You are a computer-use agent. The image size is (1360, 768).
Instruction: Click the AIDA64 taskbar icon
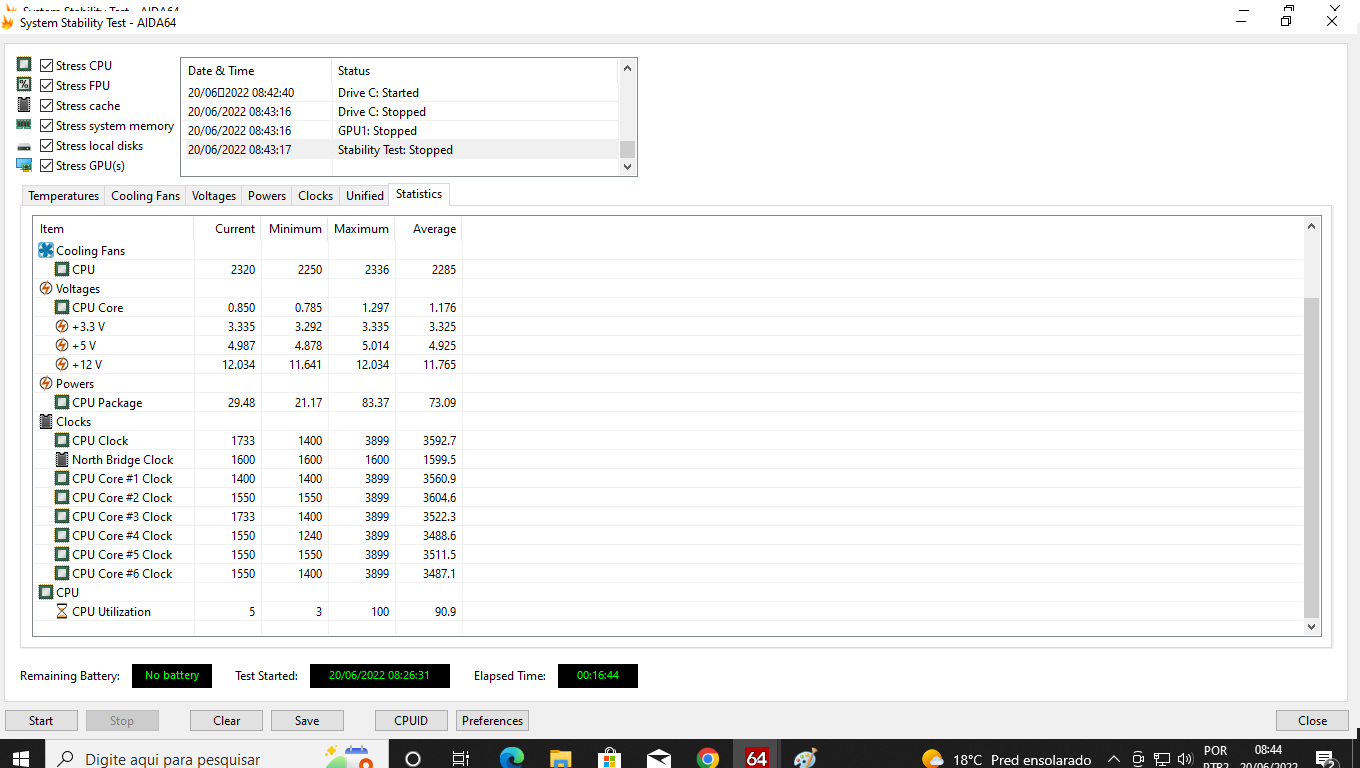(757, 758)
